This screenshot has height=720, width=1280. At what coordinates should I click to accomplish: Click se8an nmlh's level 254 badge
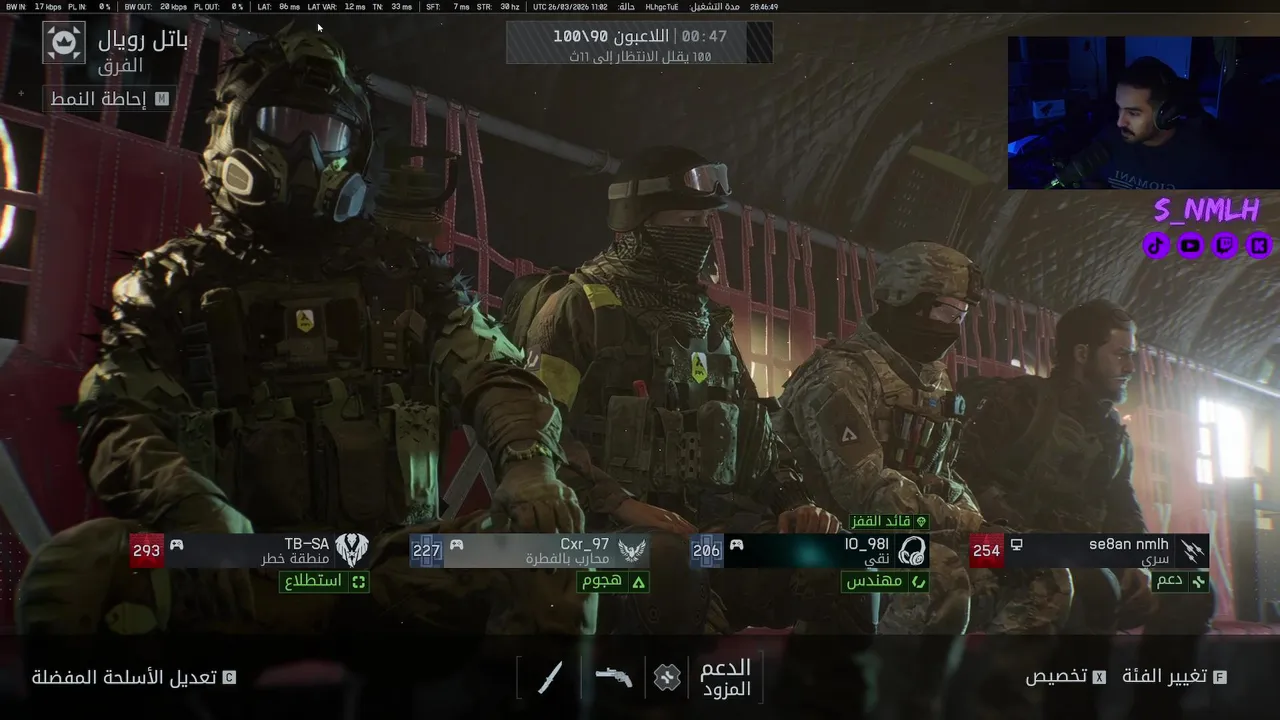986,550
